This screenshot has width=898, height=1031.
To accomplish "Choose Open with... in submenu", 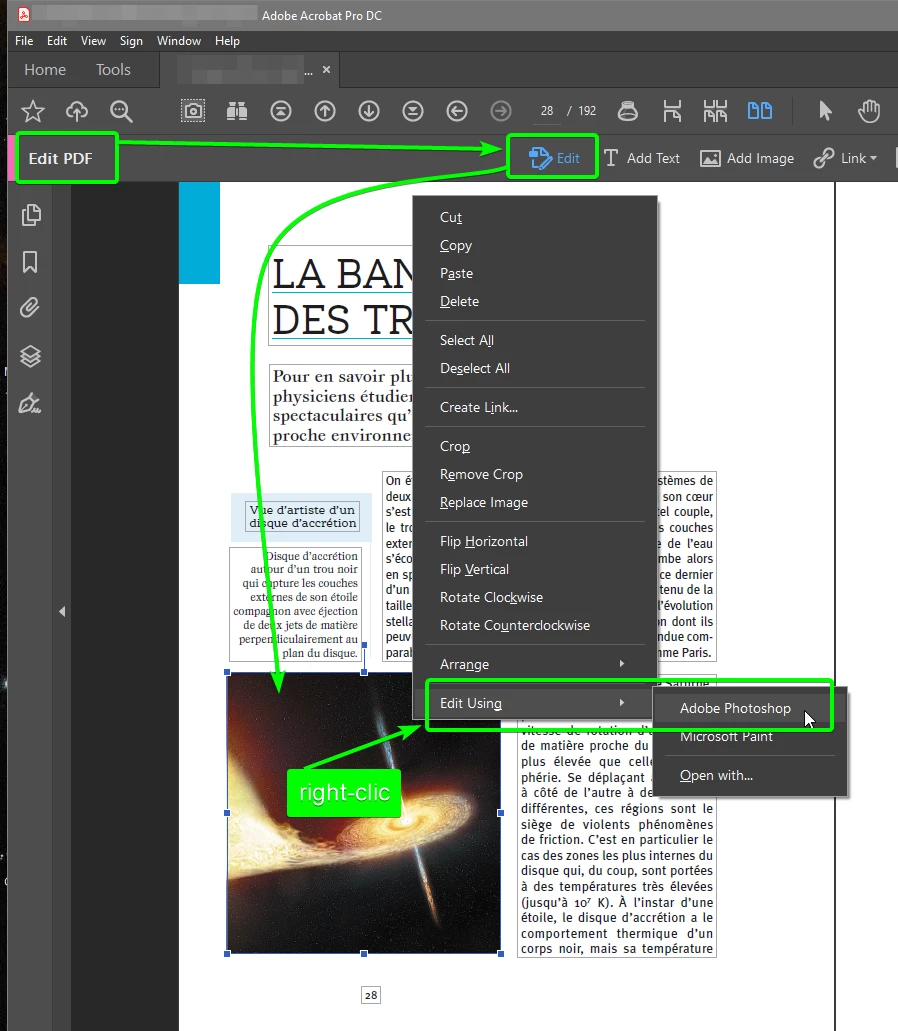I will click(749, 775).
